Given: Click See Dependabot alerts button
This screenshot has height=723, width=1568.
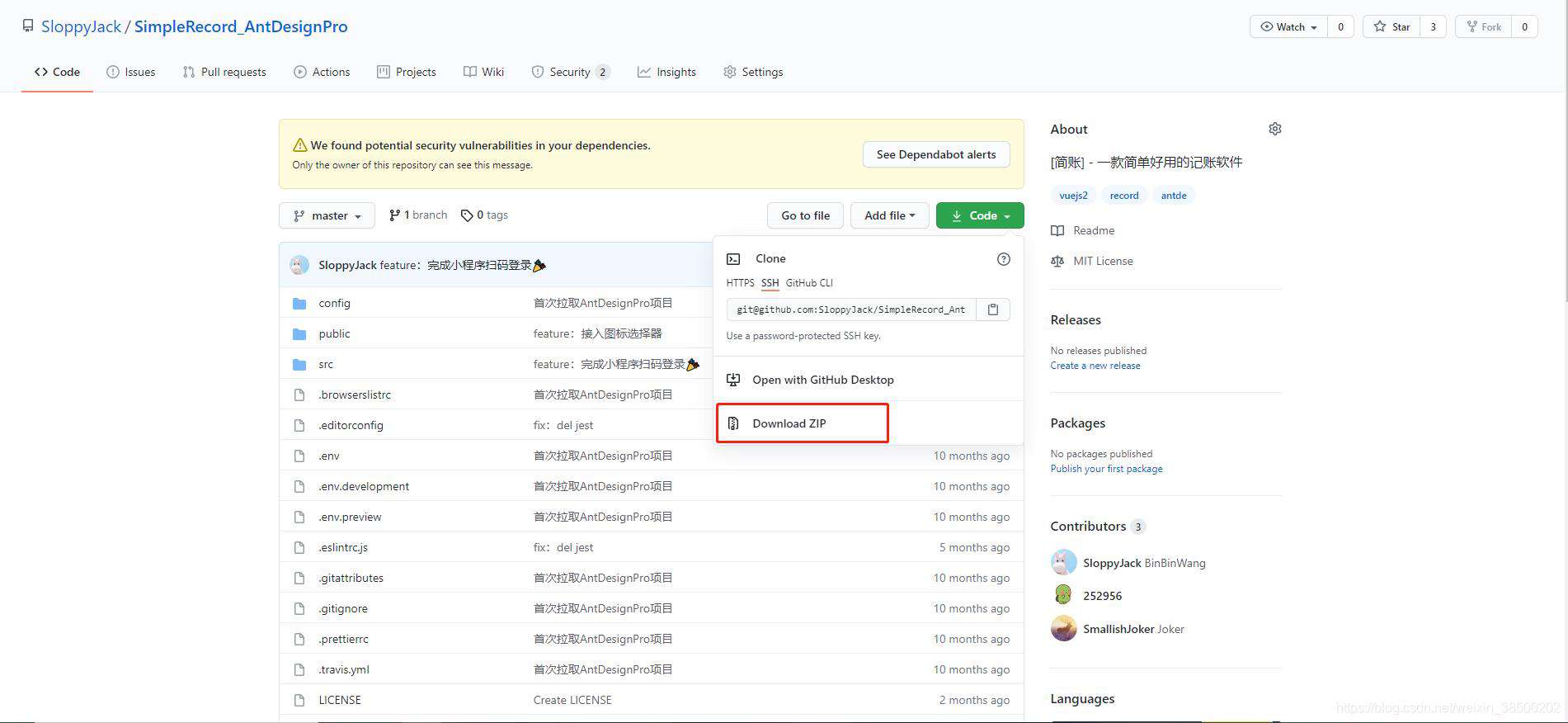Looking at the screenshot, I should (x=936, y=154).
